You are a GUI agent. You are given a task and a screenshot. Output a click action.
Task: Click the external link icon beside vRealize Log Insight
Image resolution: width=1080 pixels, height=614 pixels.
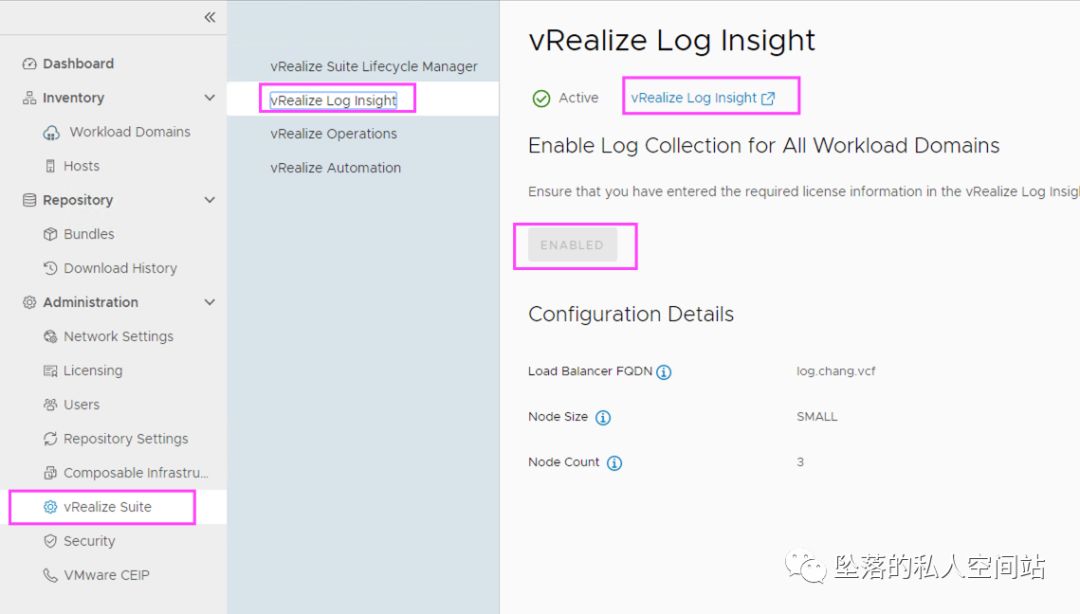coord(768,98)
